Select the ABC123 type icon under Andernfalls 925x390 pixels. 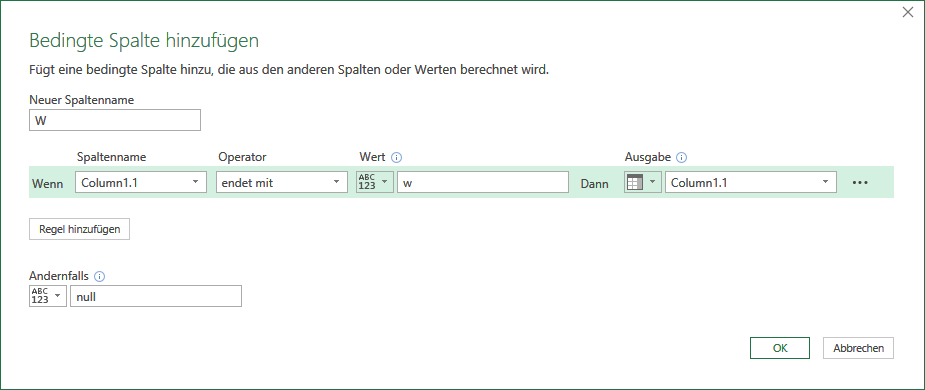pyautogui.click(x=40, y=296)
